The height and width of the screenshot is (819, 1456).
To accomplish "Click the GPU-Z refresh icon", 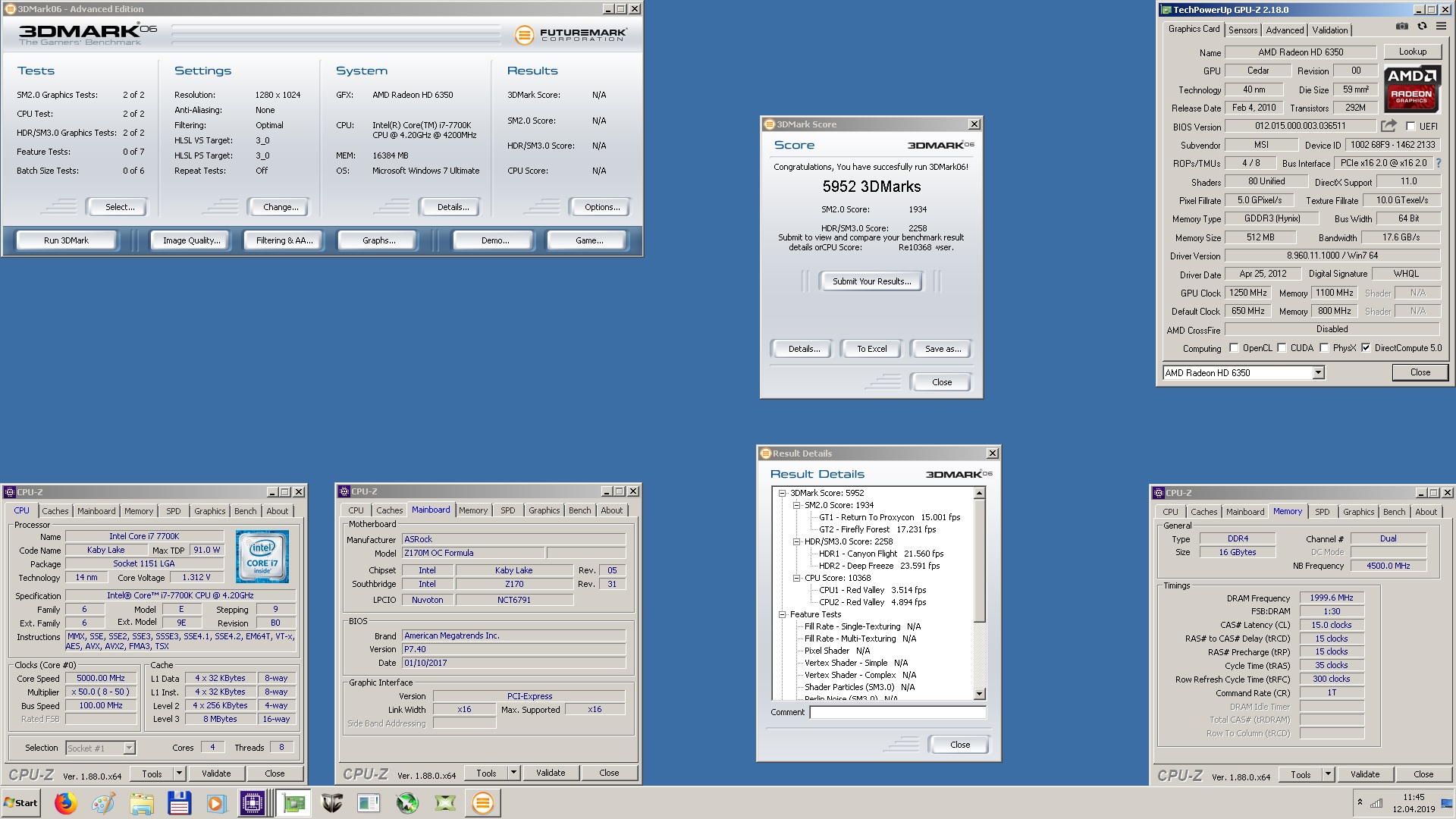I will click(x=1422, y=27).
